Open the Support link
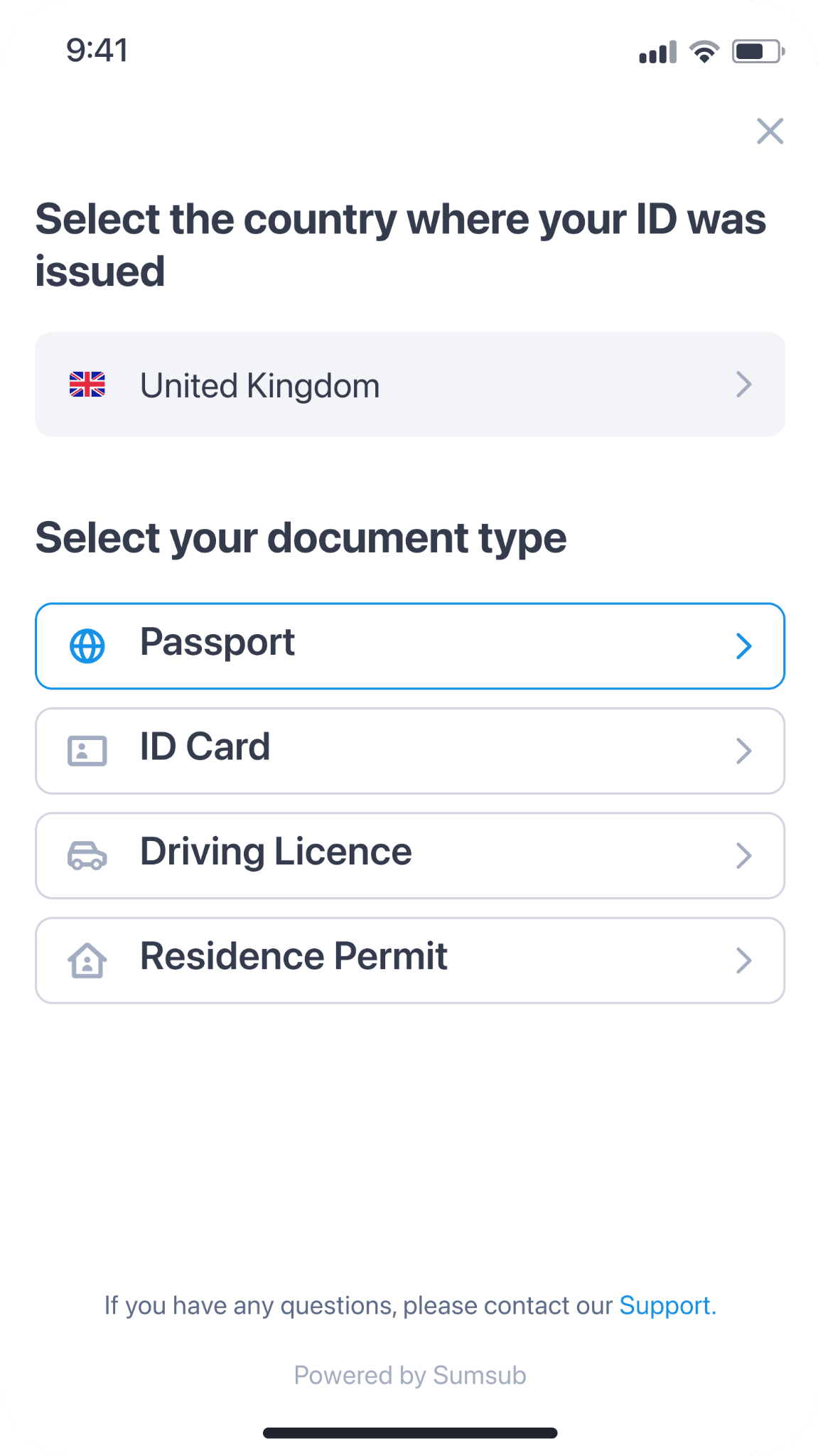Screen dimensions: 818x1456 665,1306
